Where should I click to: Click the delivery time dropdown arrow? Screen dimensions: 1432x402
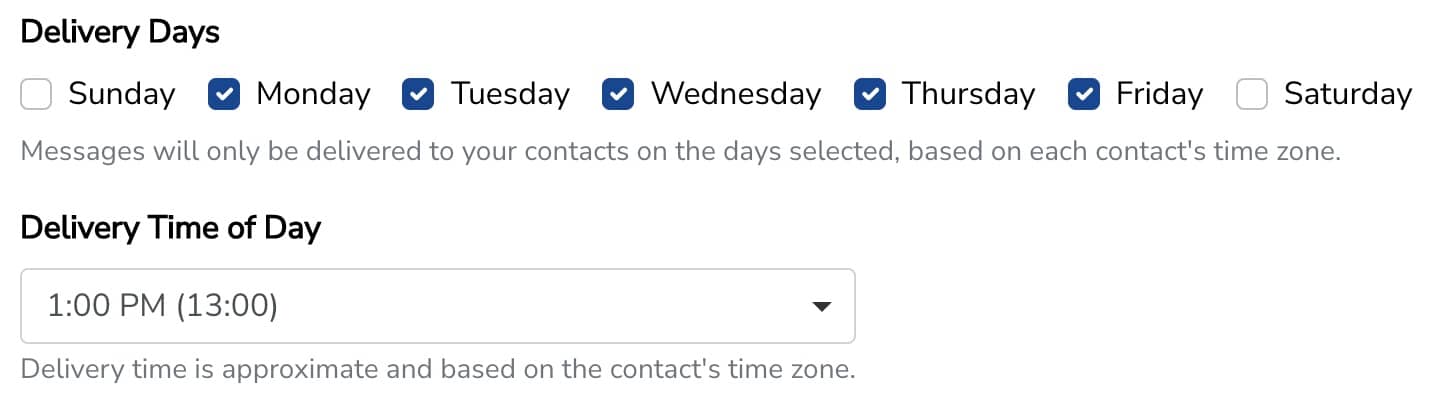pyautogui.click(x=821, y=306)
